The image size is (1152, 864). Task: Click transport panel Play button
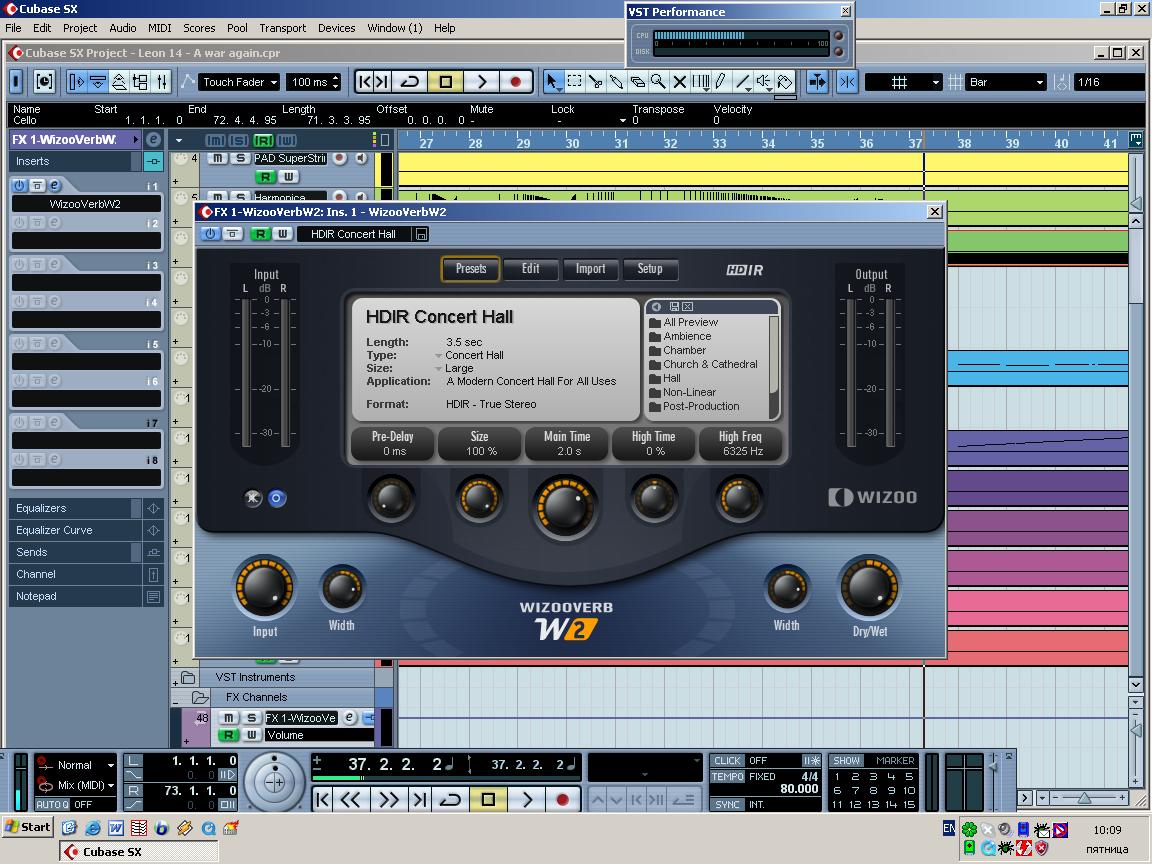pos(527,799)
